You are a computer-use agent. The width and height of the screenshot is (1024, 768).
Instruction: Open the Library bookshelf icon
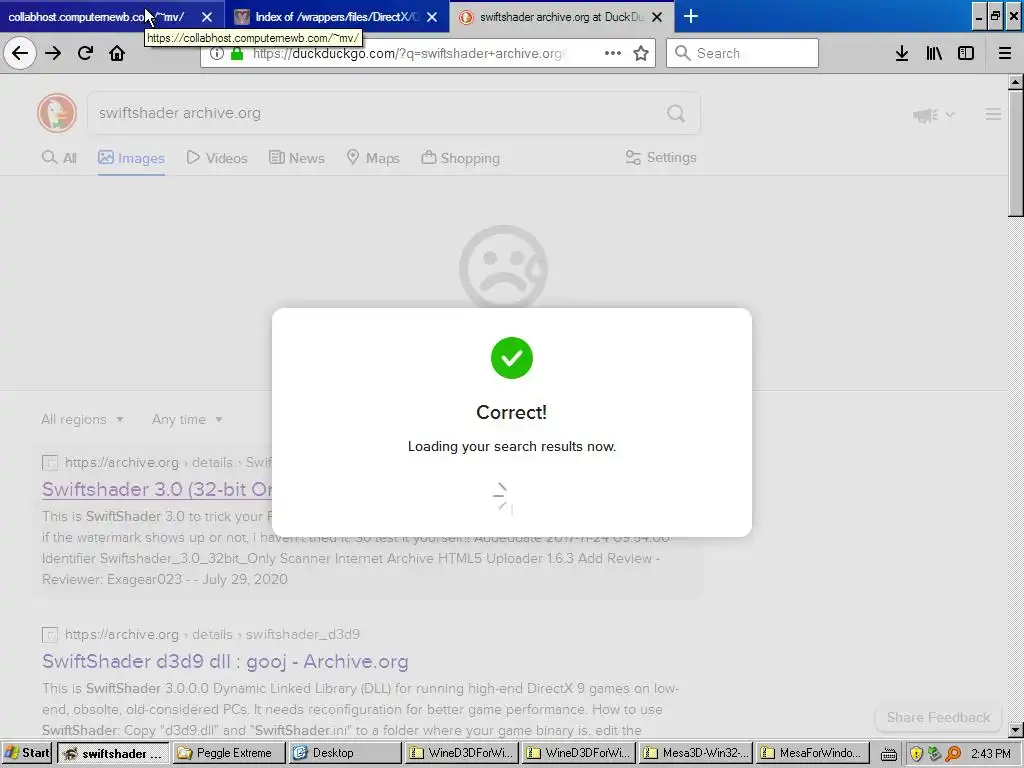pos(934,53)
